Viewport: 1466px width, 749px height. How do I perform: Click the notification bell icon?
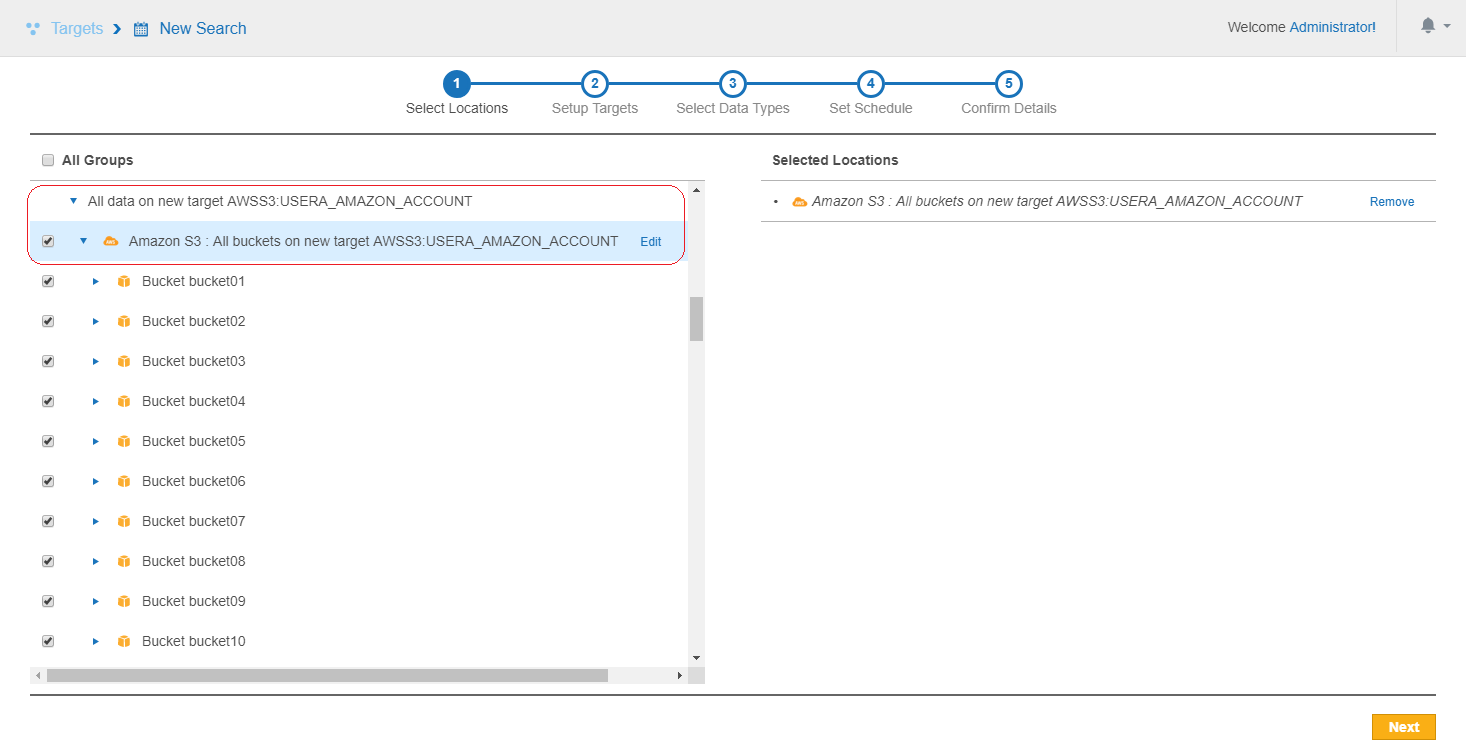pos(1428,27)
